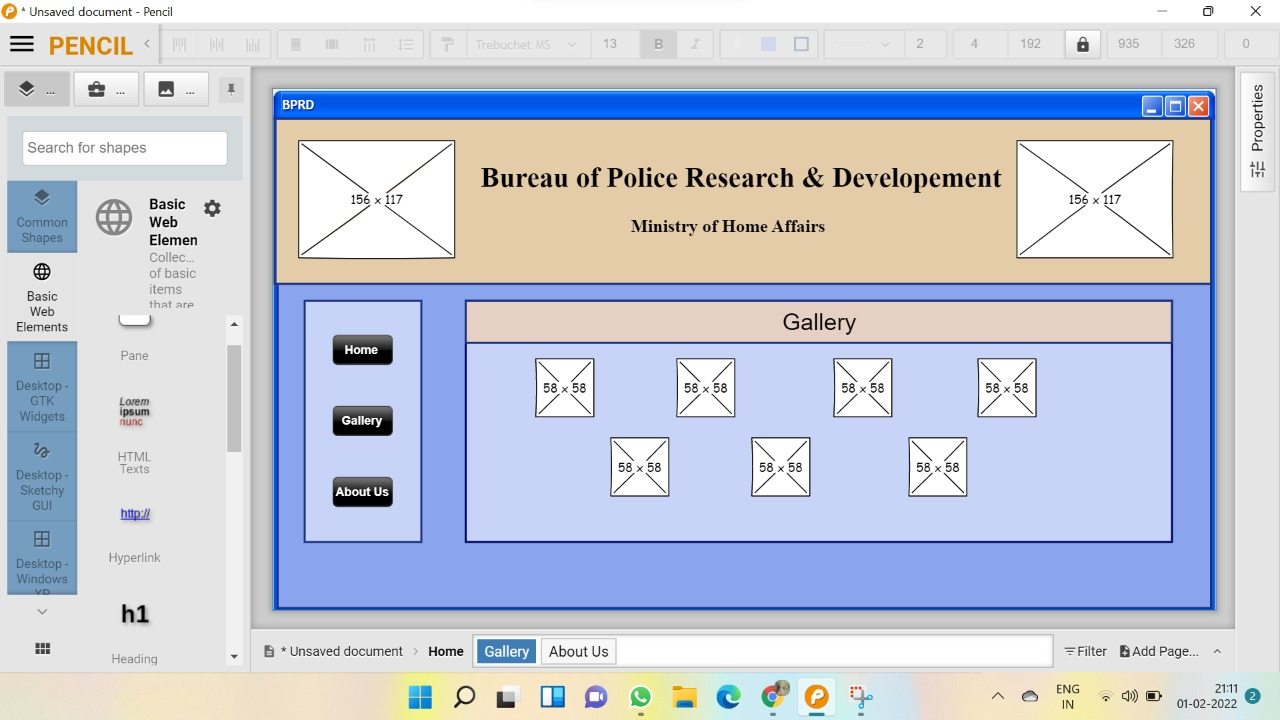Click the second align toolbar icon
Screen dimensions: 1280x720
click(x=216, y=44)
